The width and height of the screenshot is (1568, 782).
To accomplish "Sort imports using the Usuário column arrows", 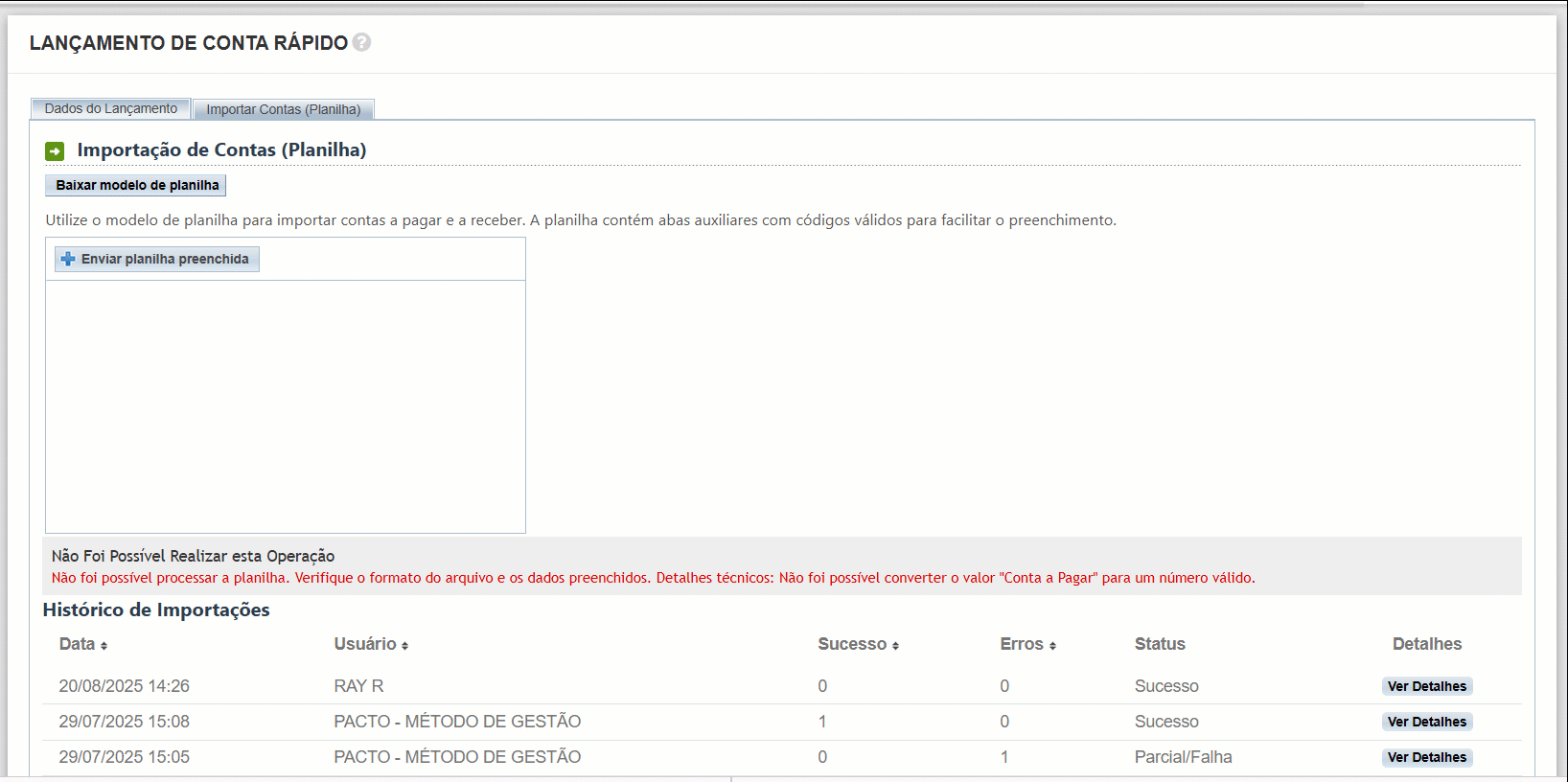I will [404, 646].
